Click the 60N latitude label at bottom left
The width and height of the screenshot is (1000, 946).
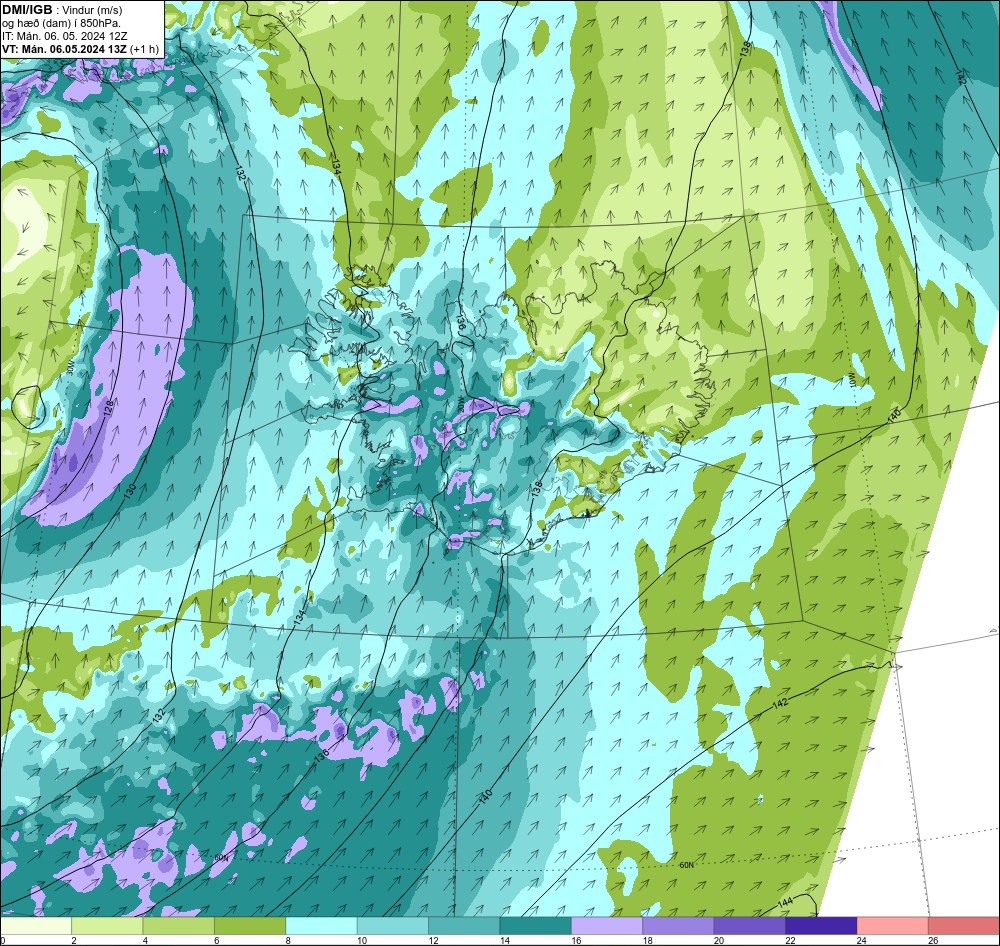point(221,858)
